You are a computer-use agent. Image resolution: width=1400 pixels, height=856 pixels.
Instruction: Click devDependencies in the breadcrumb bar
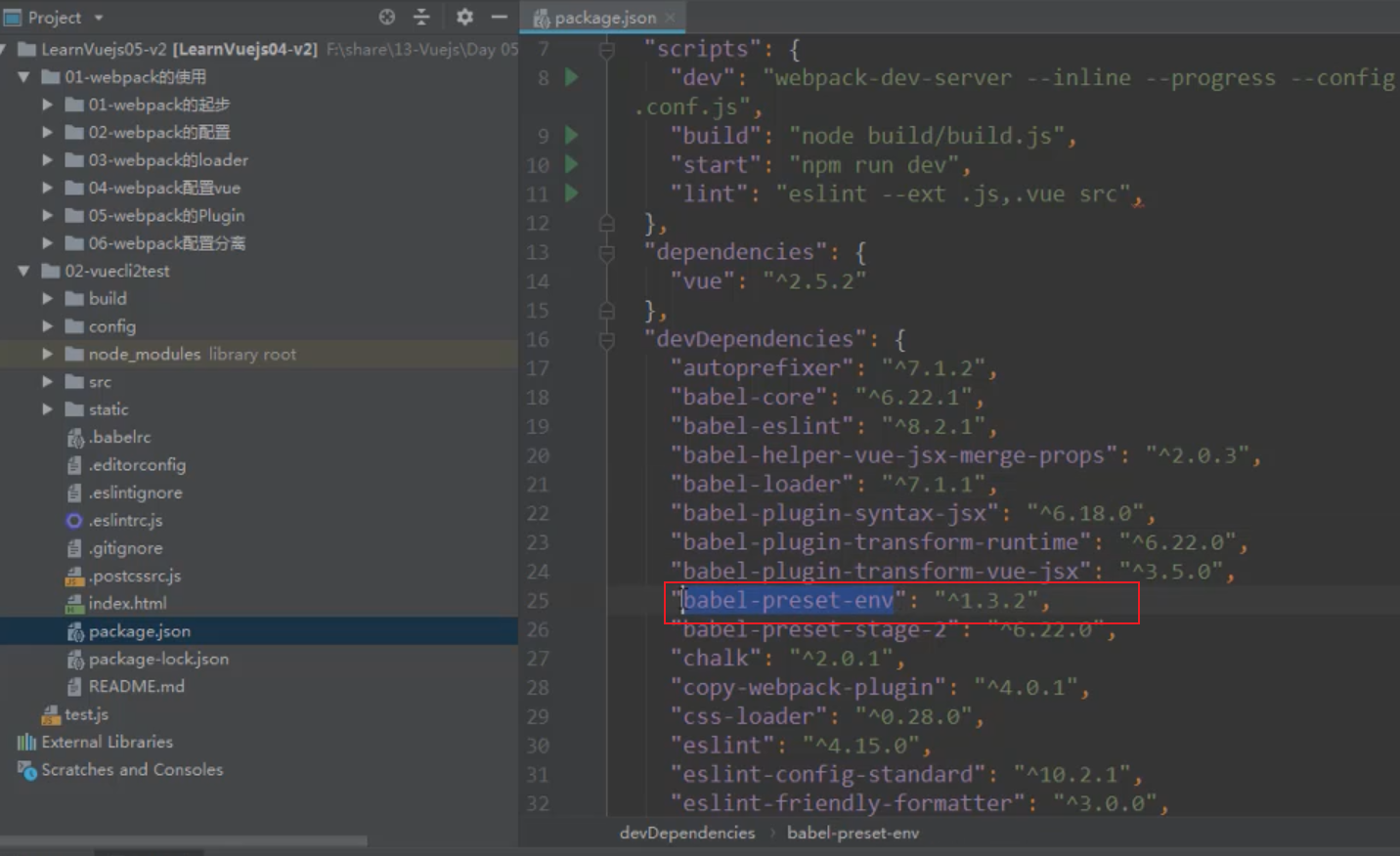pyautogui.click(x=687, y=833)
